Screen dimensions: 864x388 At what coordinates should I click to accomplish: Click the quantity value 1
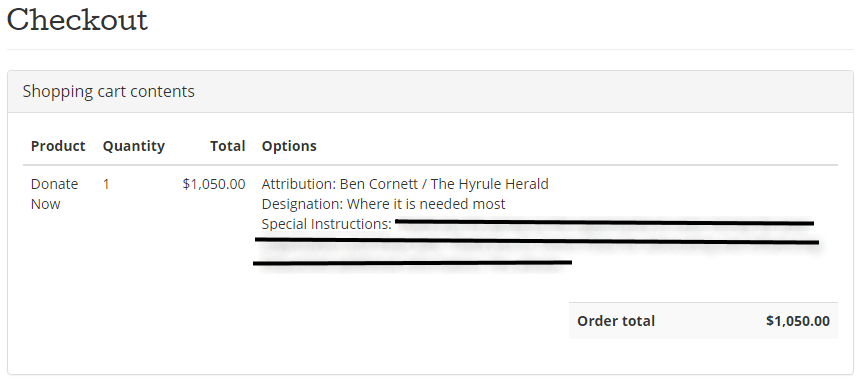click(x=106, y=184)
